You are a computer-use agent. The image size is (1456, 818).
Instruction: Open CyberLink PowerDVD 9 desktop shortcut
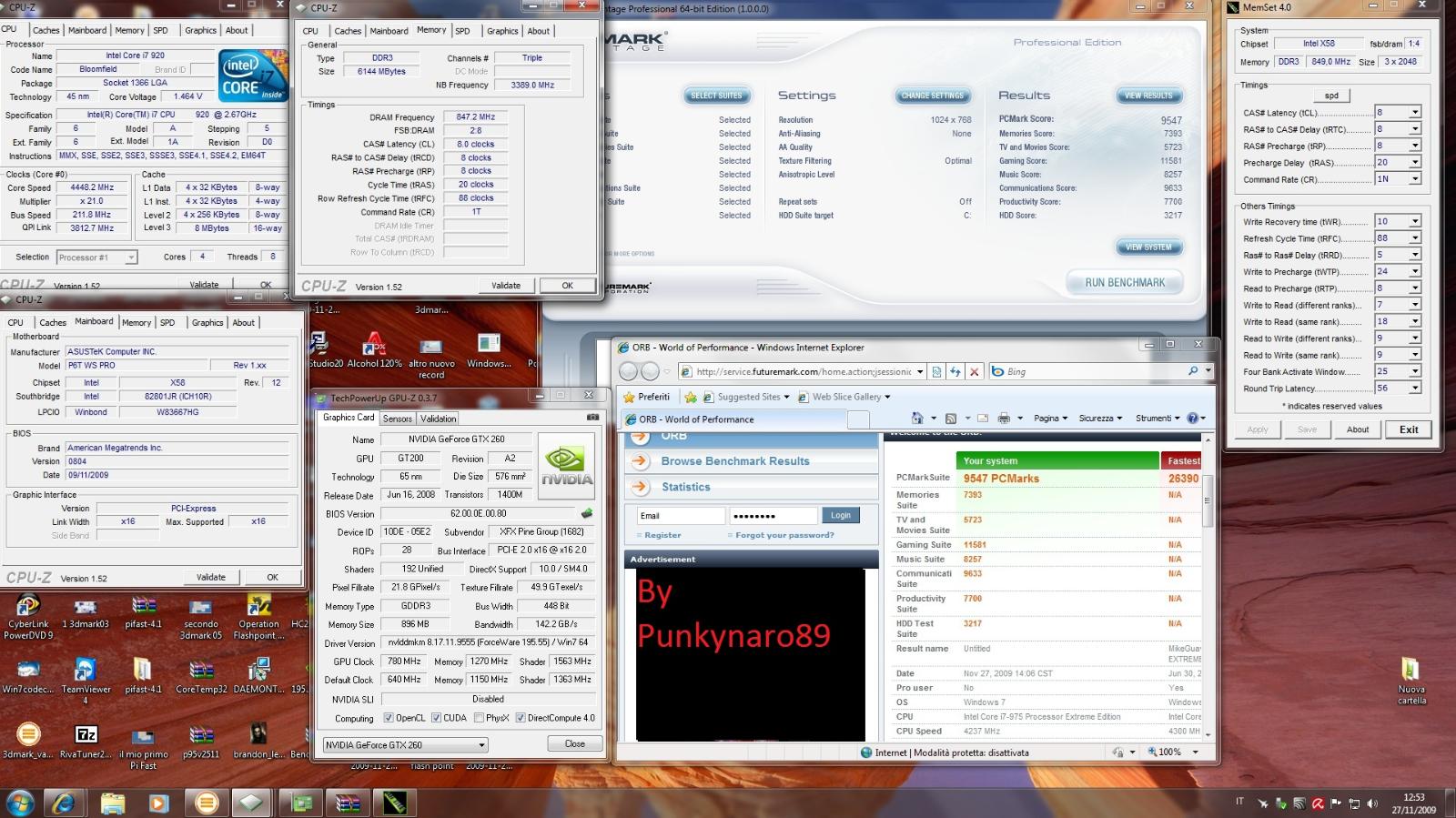(x=28, y=616)
